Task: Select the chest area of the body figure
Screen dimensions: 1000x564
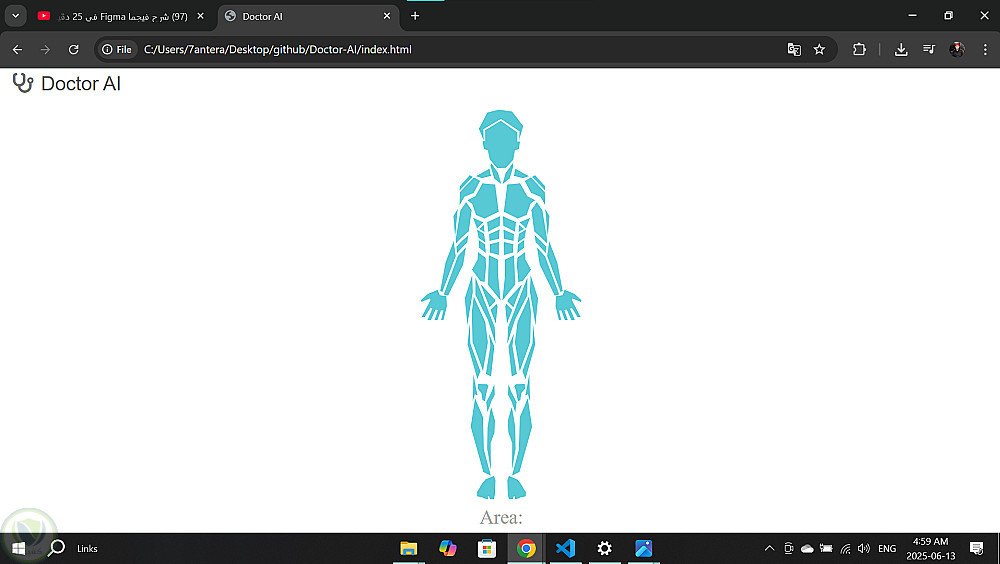Action: tap(501, 198)
